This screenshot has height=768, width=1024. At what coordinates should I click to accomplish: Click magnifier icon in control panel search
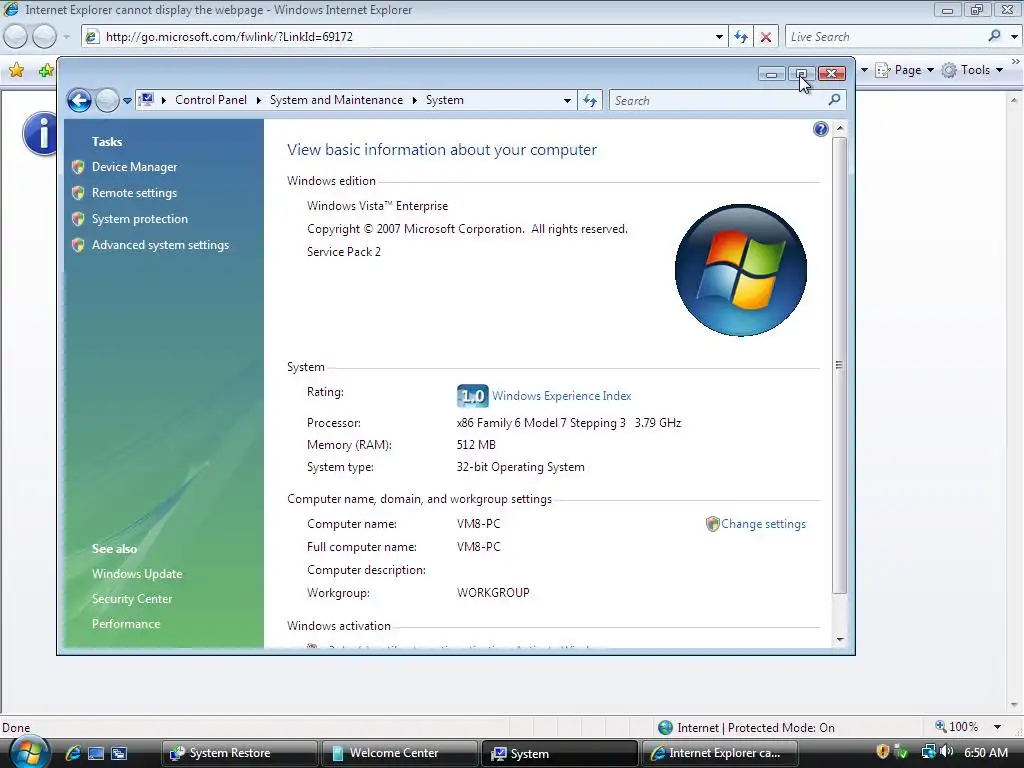[x=835, y=100]
